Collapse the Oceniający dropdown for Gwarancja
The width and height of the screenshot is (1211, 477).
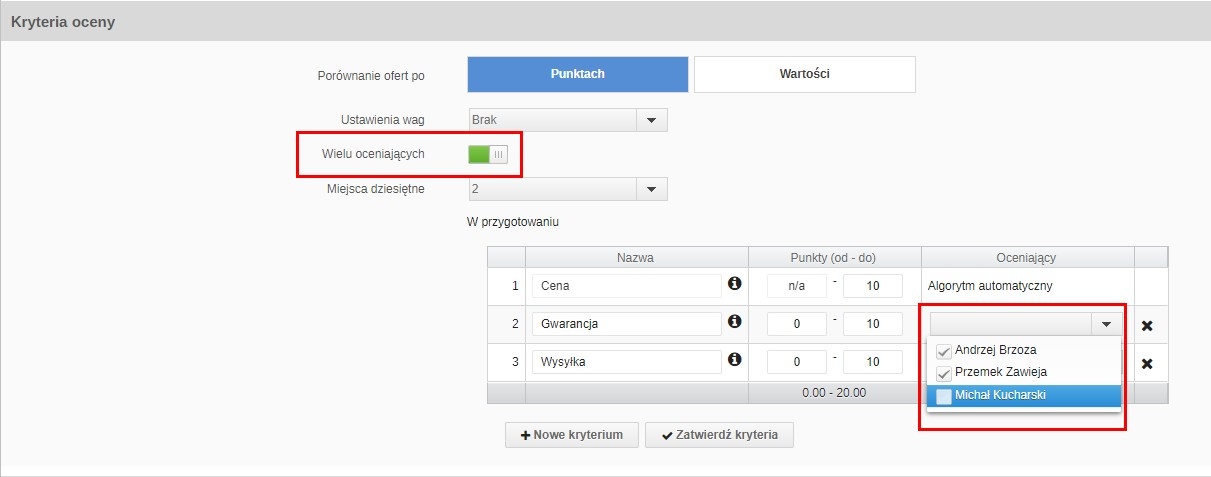[1105, 324]
